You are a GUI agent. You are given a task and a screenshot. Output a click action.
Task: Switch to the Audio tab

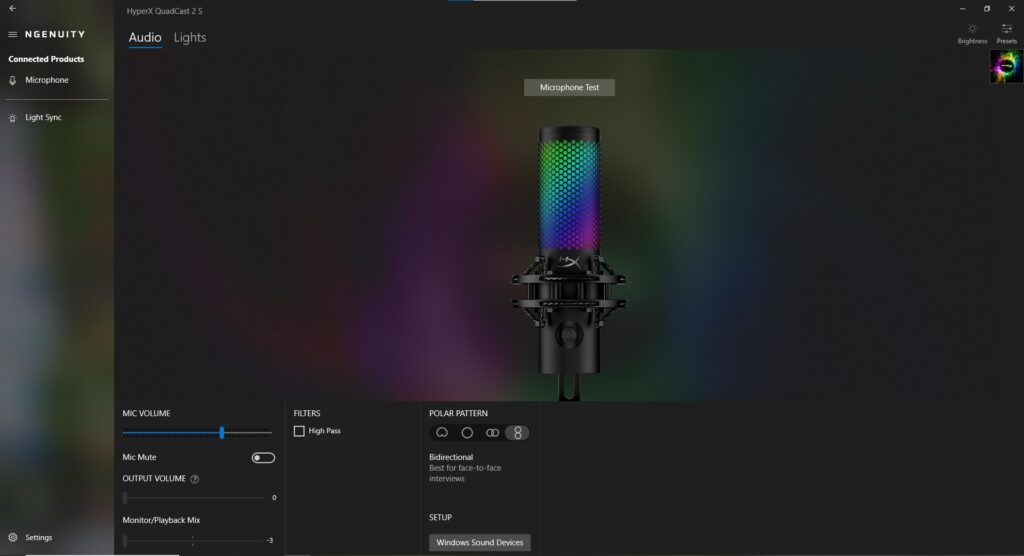tap(145, 37)
